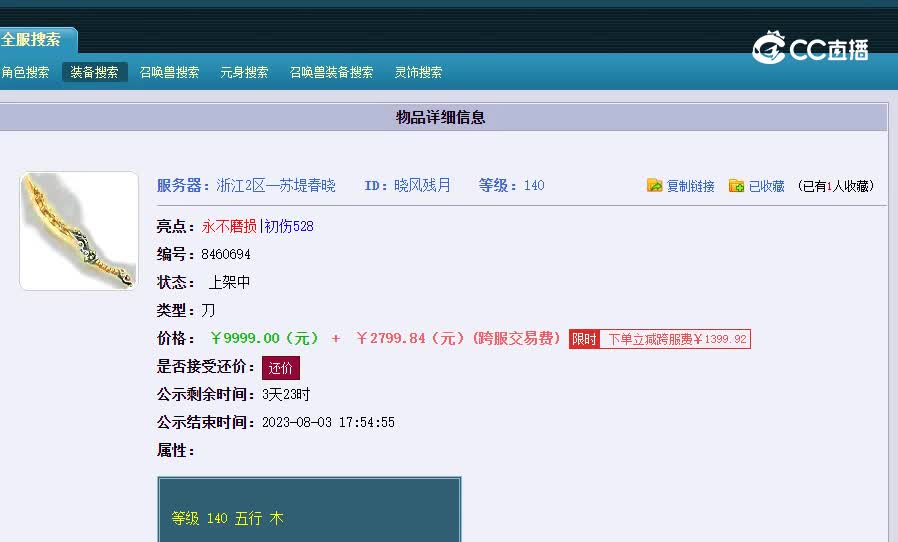
Task: Switch to 角色搜索 menu item
Action: tap(25, 72)
